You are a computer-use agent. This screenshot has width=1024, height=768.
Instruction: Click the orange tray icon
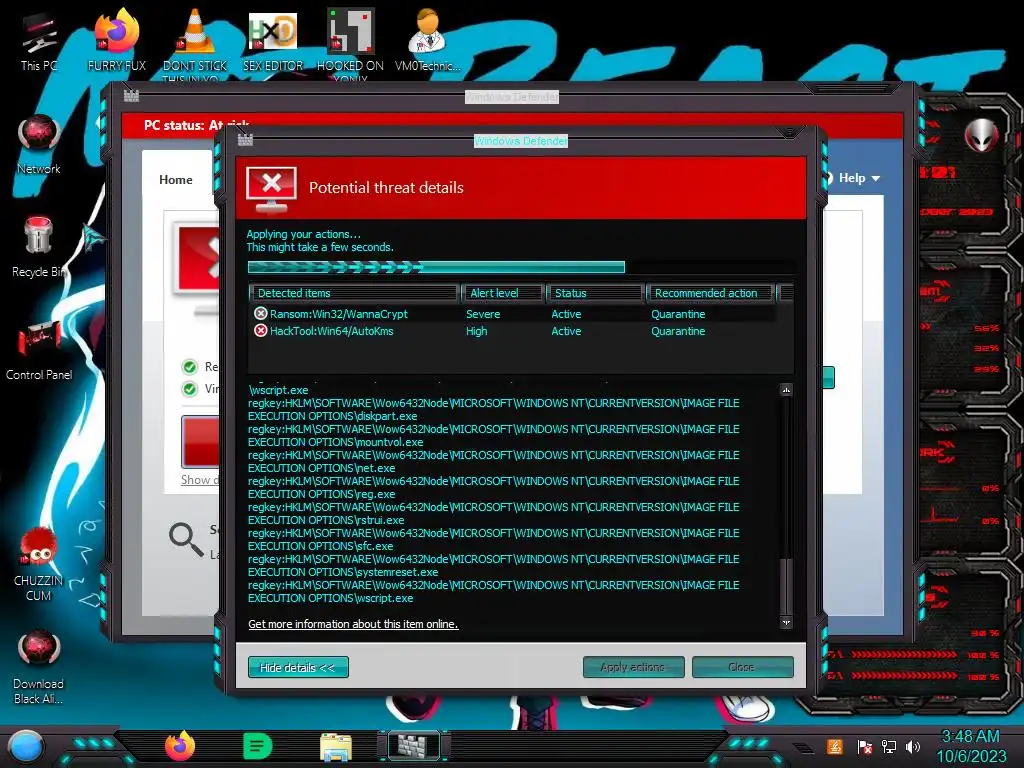pyautogui.click(x=834, y=746)
